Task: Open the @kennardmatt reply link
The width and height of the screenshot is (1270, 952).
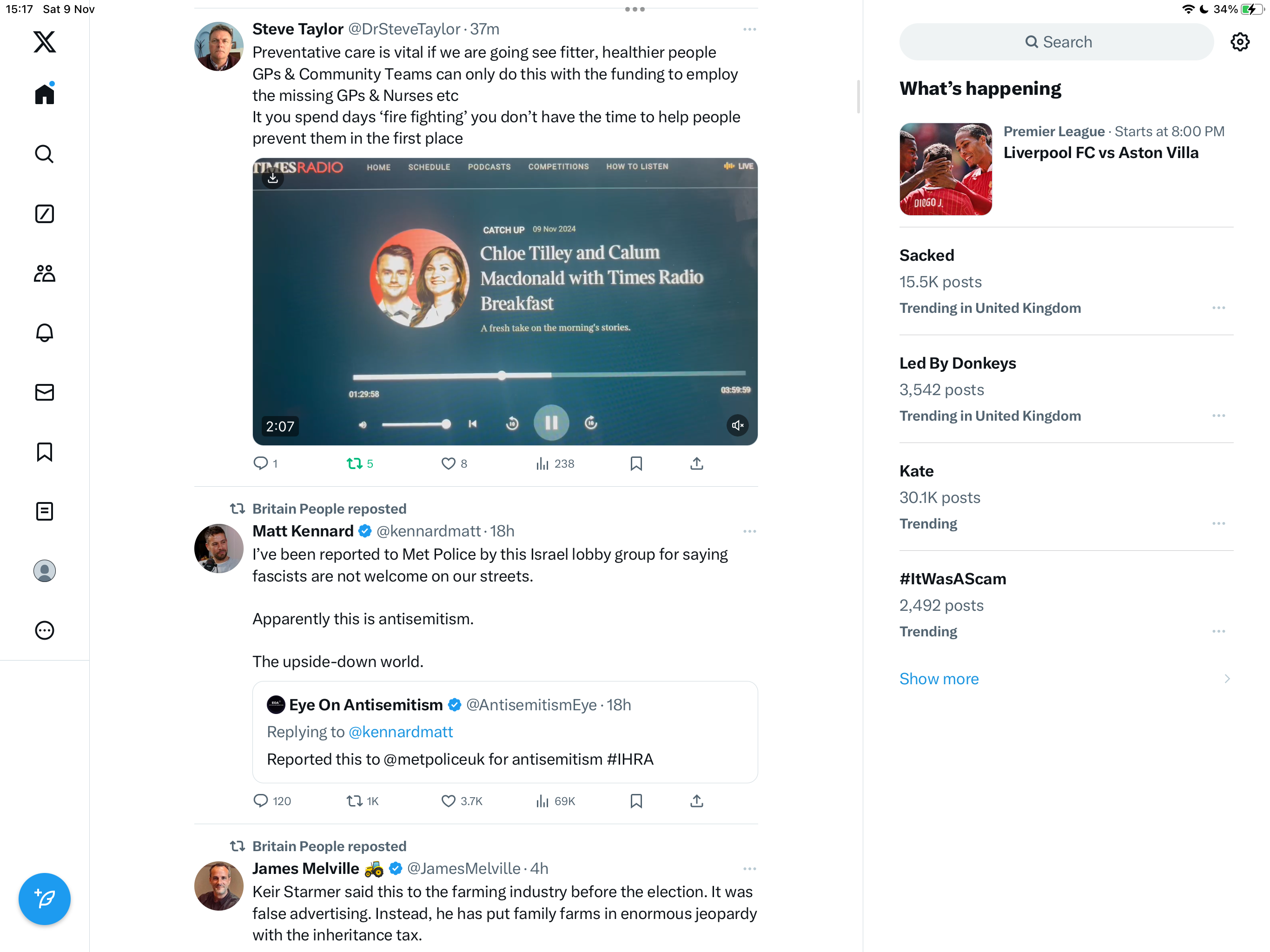Action: (x=401, y=732)
